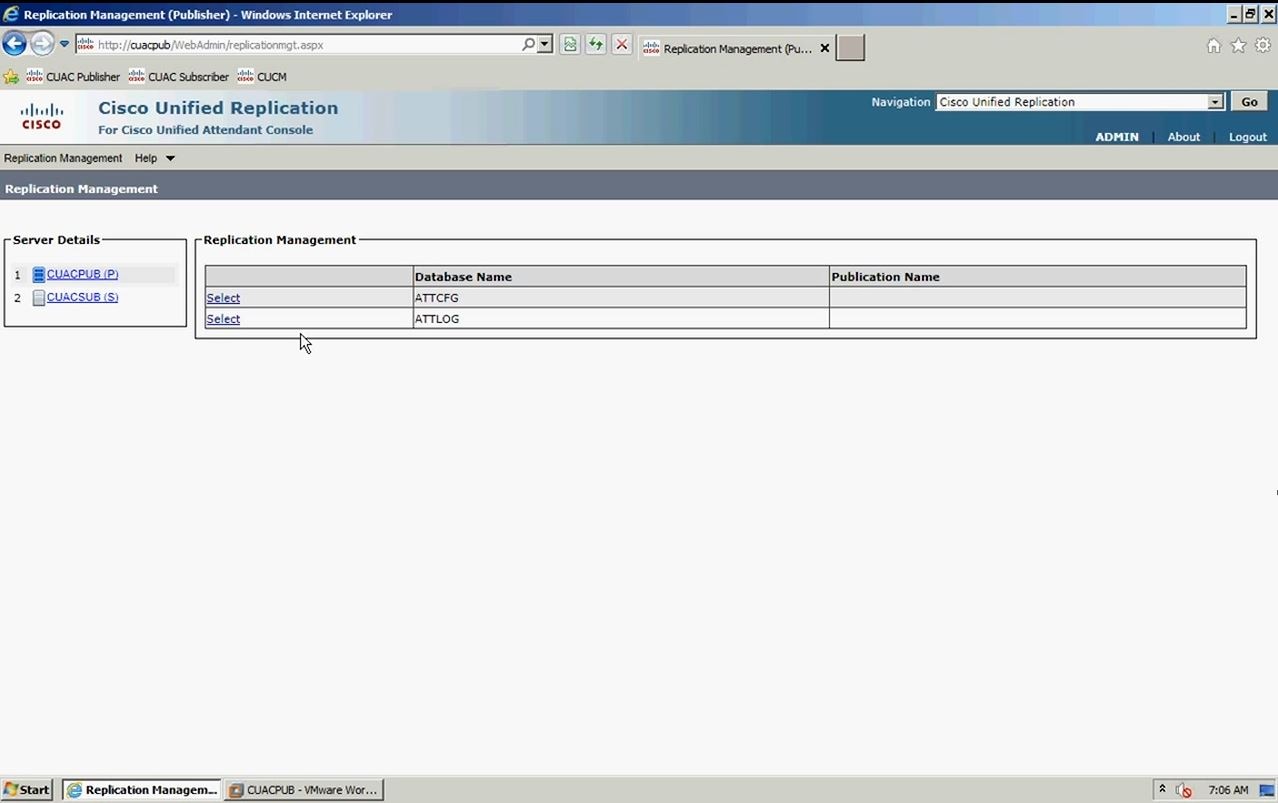Expand the address bar autocomplete dropdown
1278x803 pixels.
tap(545, 45)
